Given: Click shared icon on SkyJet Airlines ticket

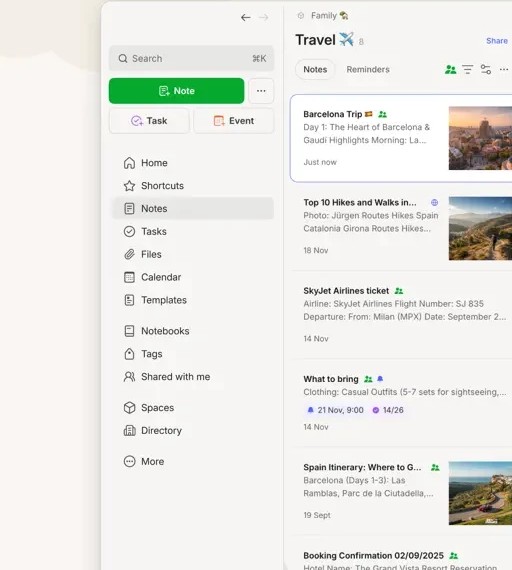Looking at the screenshot, I should click(399, 291).
